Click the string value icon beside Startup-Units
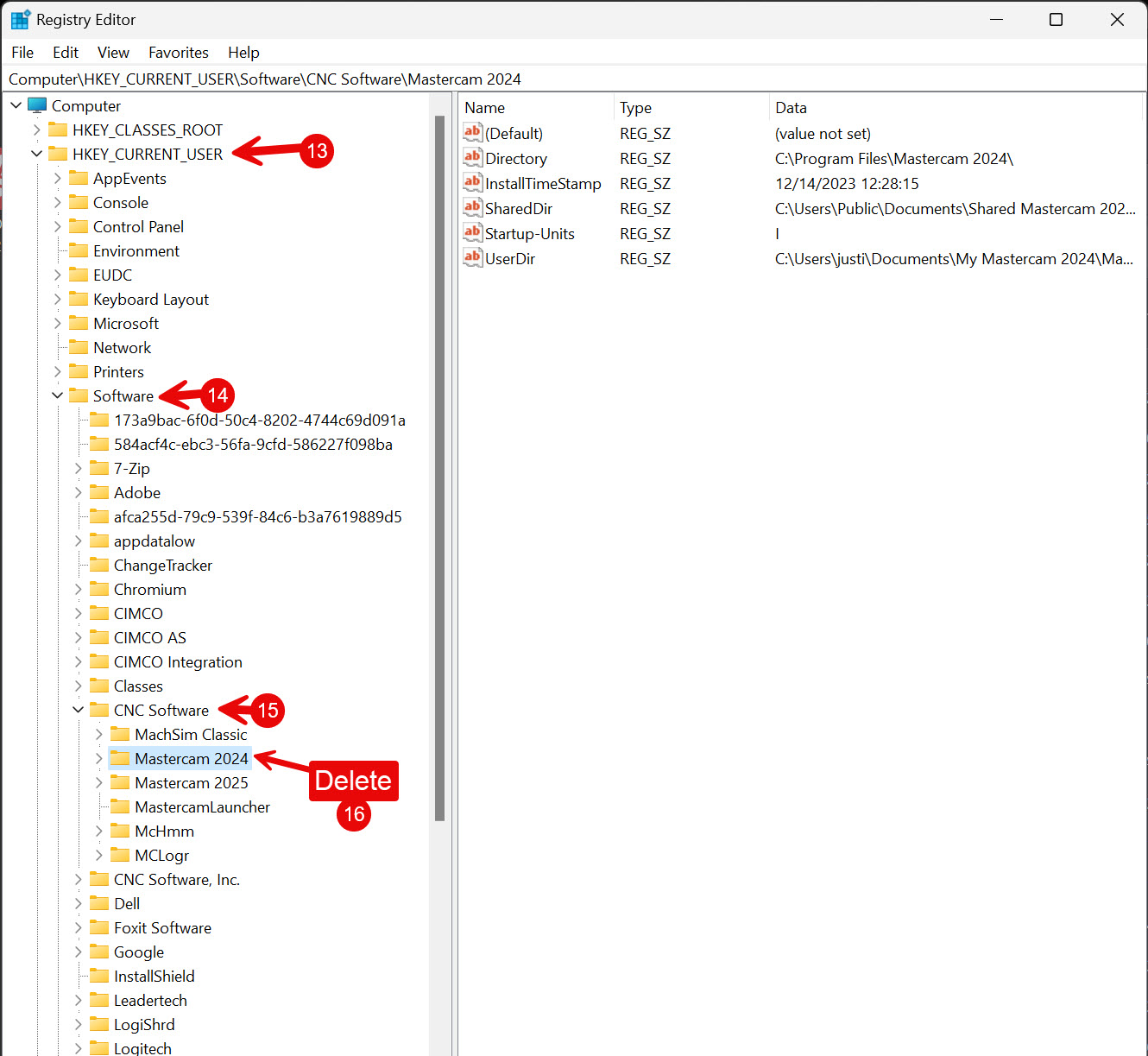This screenshot has width=1148, height=1056. click(473, 232)
